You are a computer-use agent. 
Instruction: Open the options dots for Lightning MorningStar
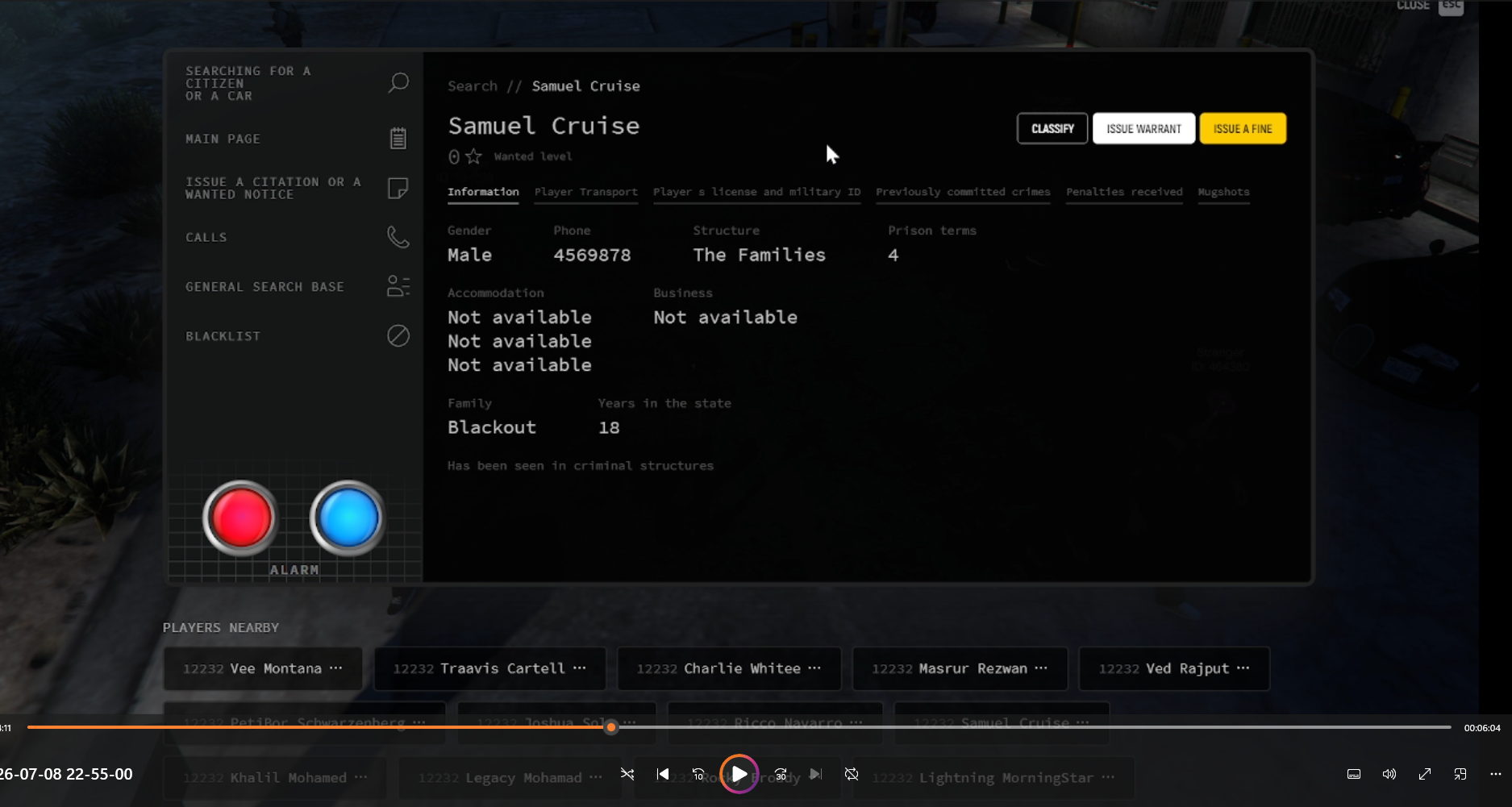pyautogui.click(x=1108, y=777)
